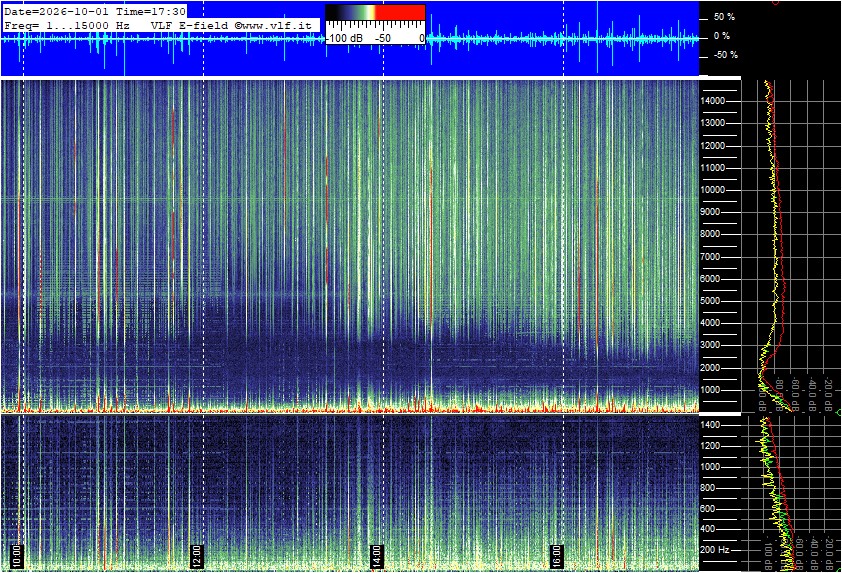Viewport: 842px width, 573px height.
Task: Click the 10000 frequency axis label
Action: point(713,190)
